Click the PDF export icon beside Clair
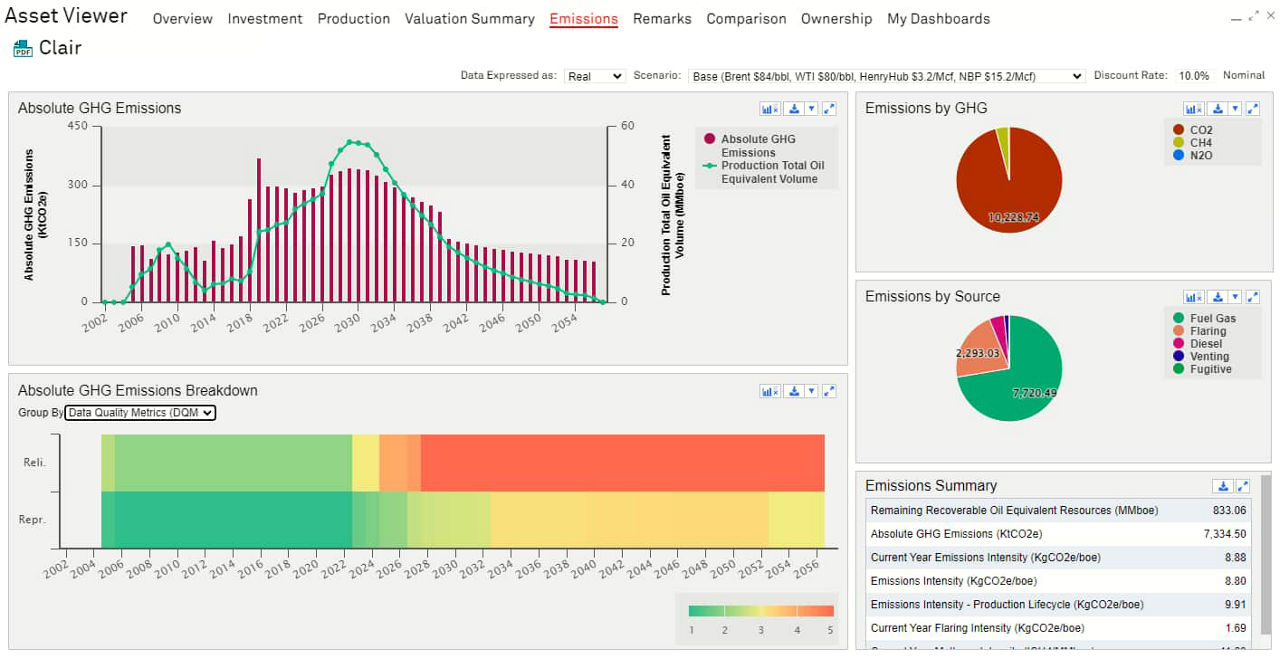This screenshot has height=660, width=1280. pos(22,49)
